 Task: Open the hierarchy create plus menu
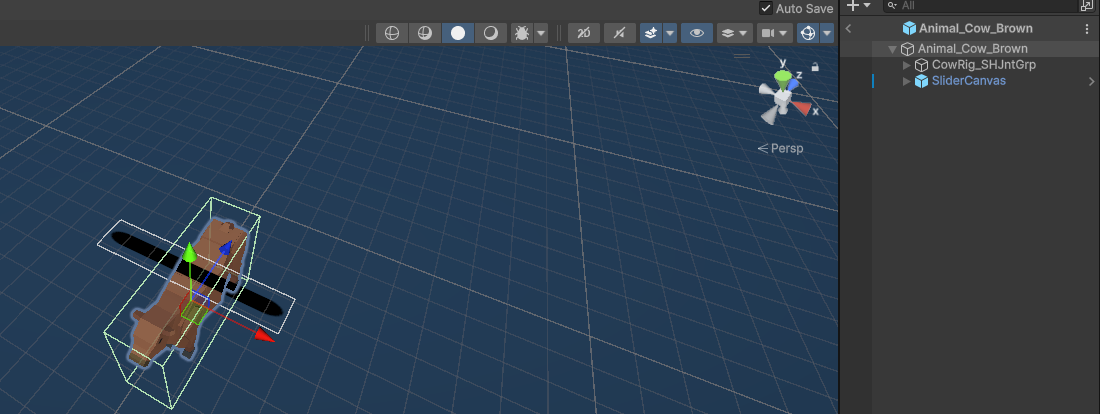tap(858, 6)
